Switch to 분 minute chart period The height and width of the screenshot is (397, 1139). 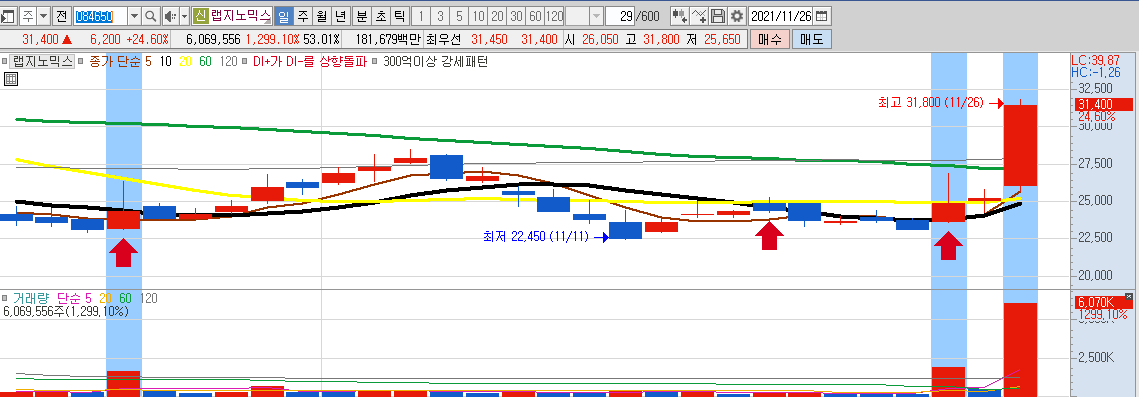[361, 15]
